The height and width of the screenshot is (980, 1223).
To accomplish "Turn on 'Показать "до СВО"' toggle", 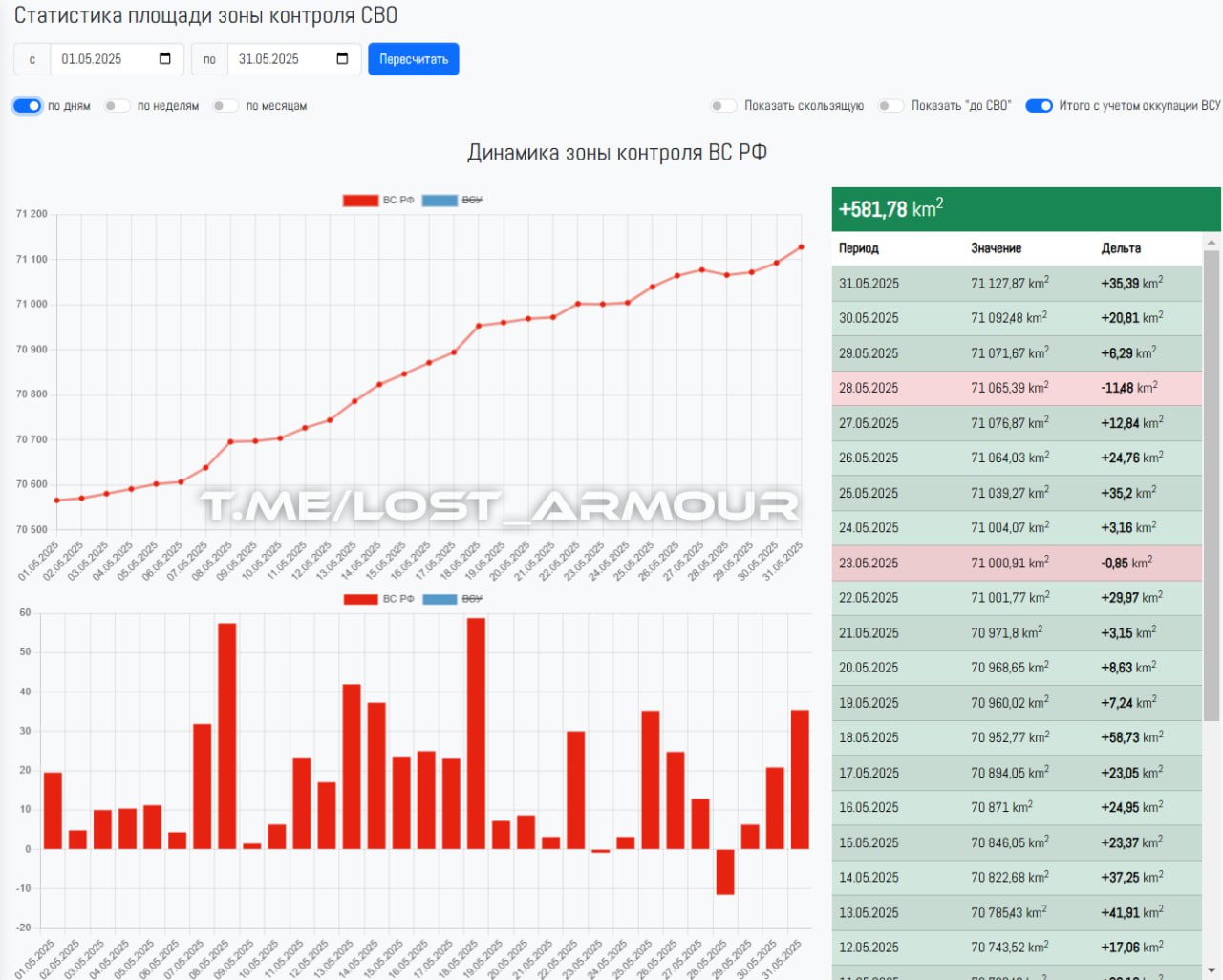I will click(x=890, y=106).
